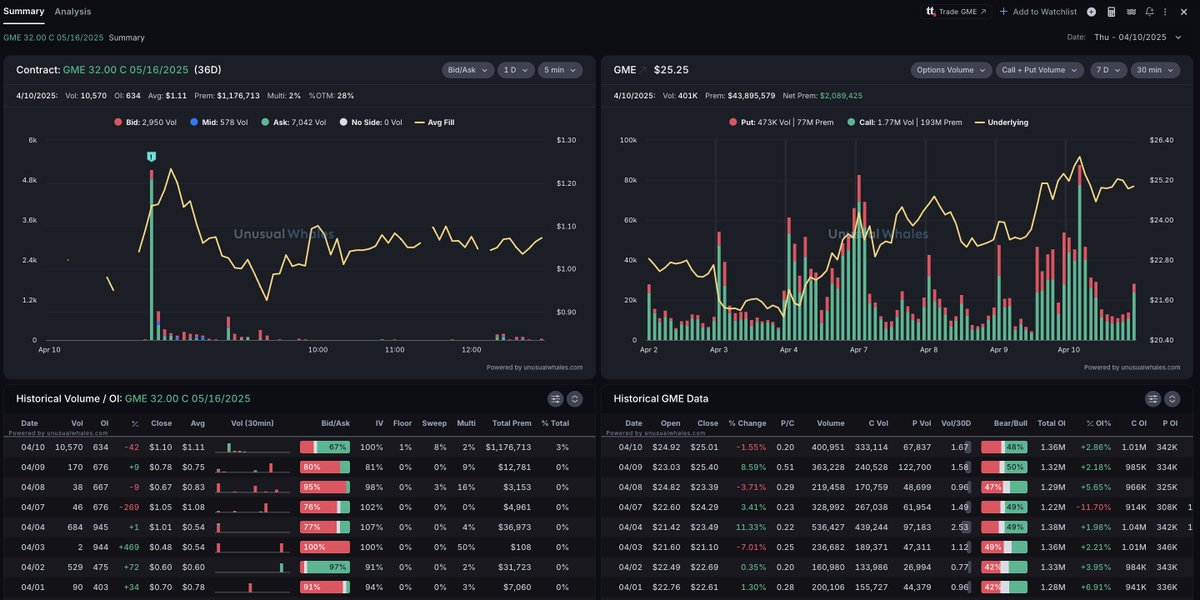Click the contract title link in chart header
1200x600 pixels.
pos(125,70)
